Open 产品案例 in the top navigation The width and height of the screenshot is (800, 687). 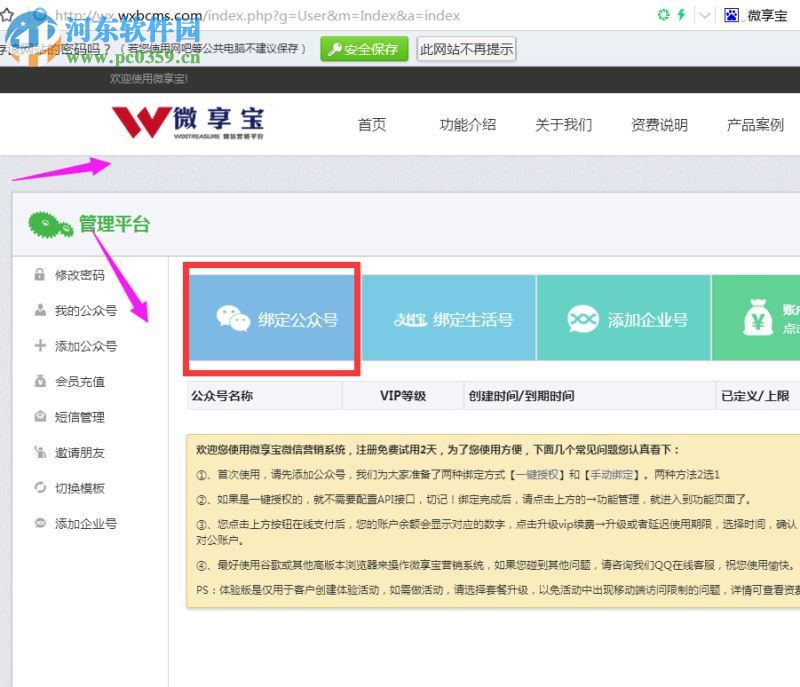[x=753, y=124]
